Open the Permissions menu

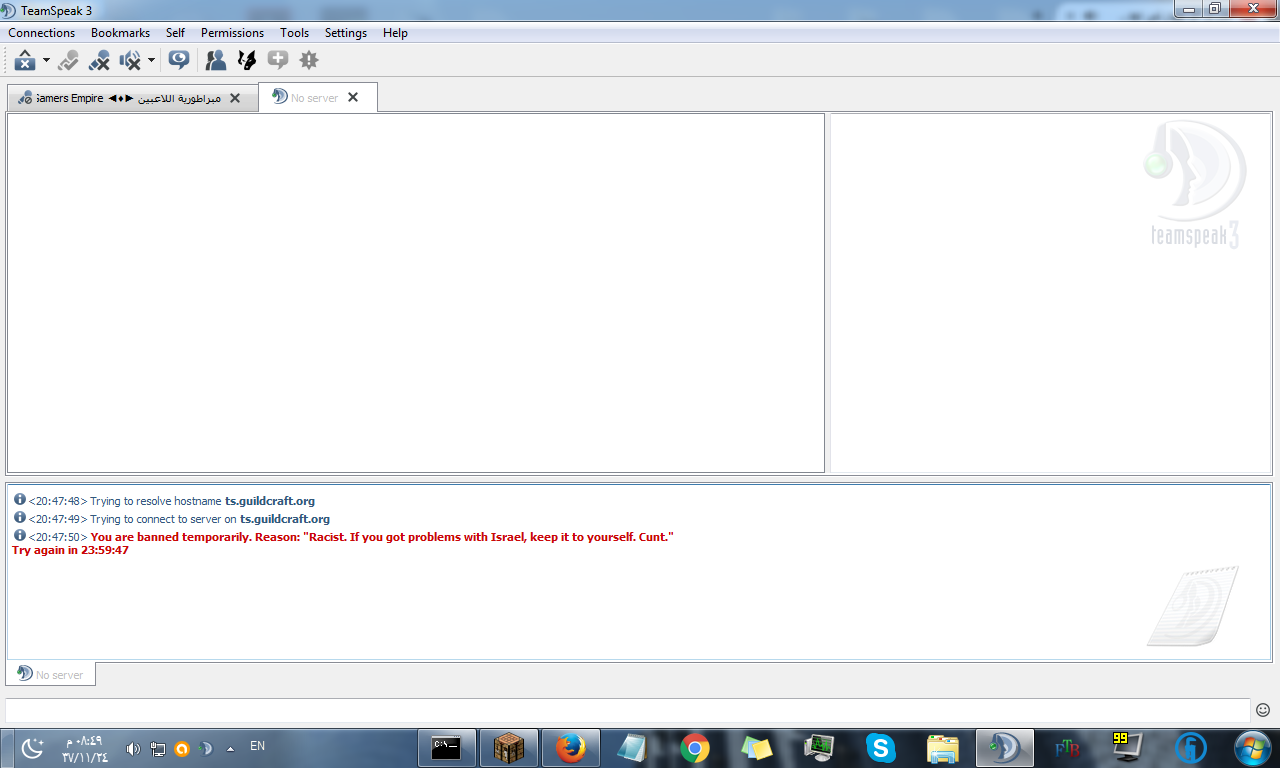click(x=232, y=33)
